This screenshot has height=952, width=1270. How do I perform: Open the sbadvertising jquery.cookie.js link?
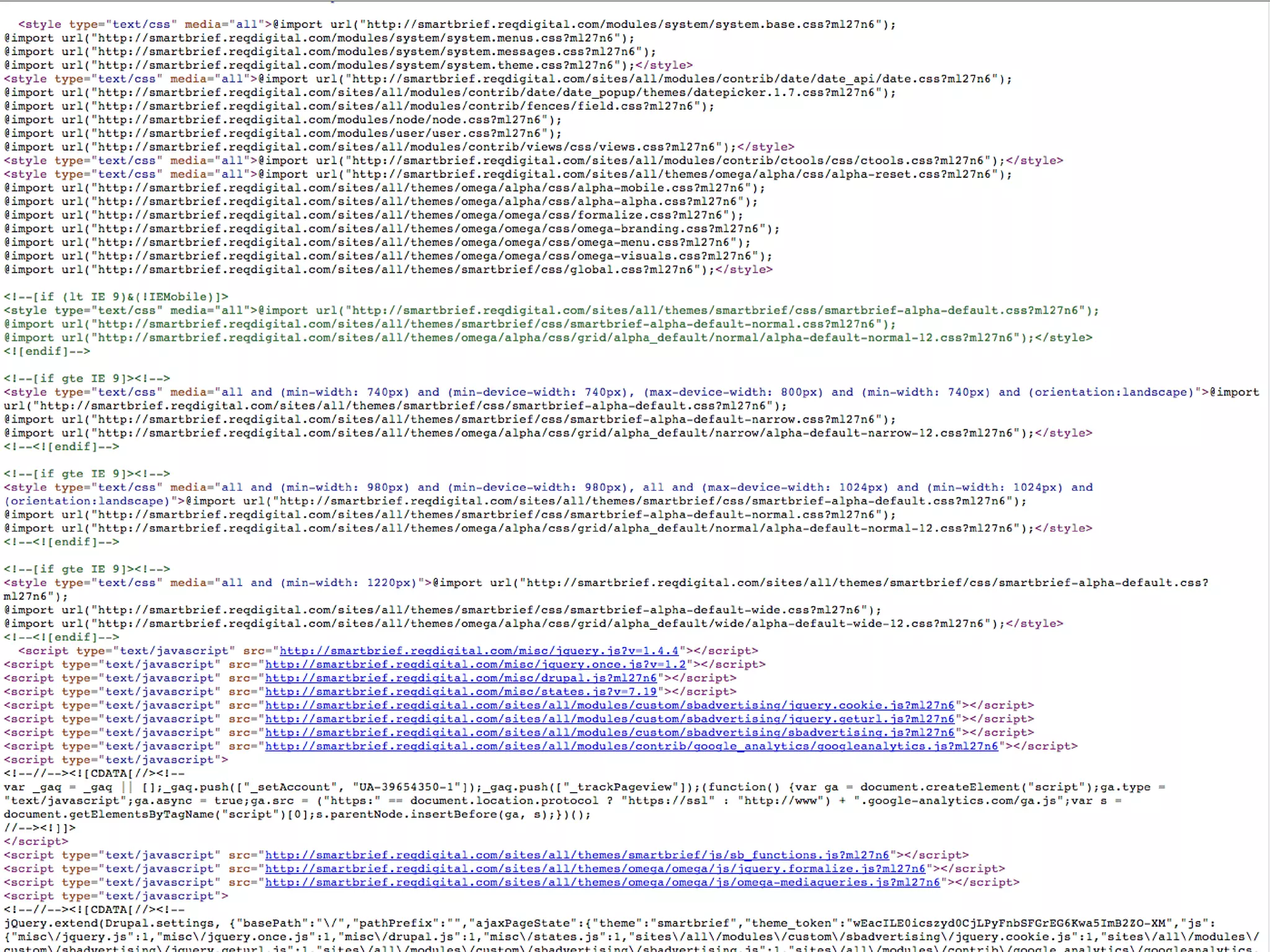click(610, 705)
